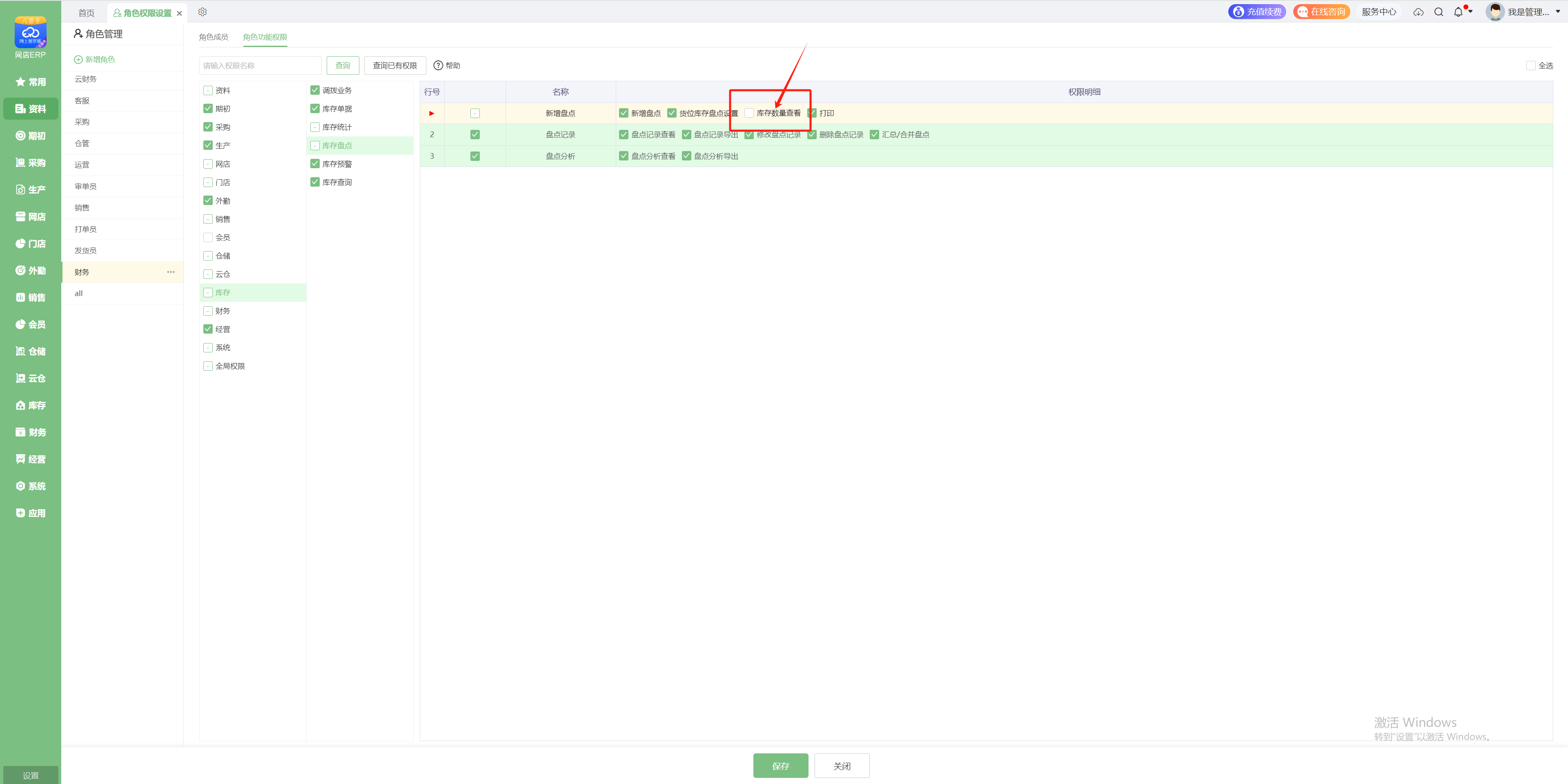
Task: Click the search magnifier icon in header
Action: (x=1438, y=12)
